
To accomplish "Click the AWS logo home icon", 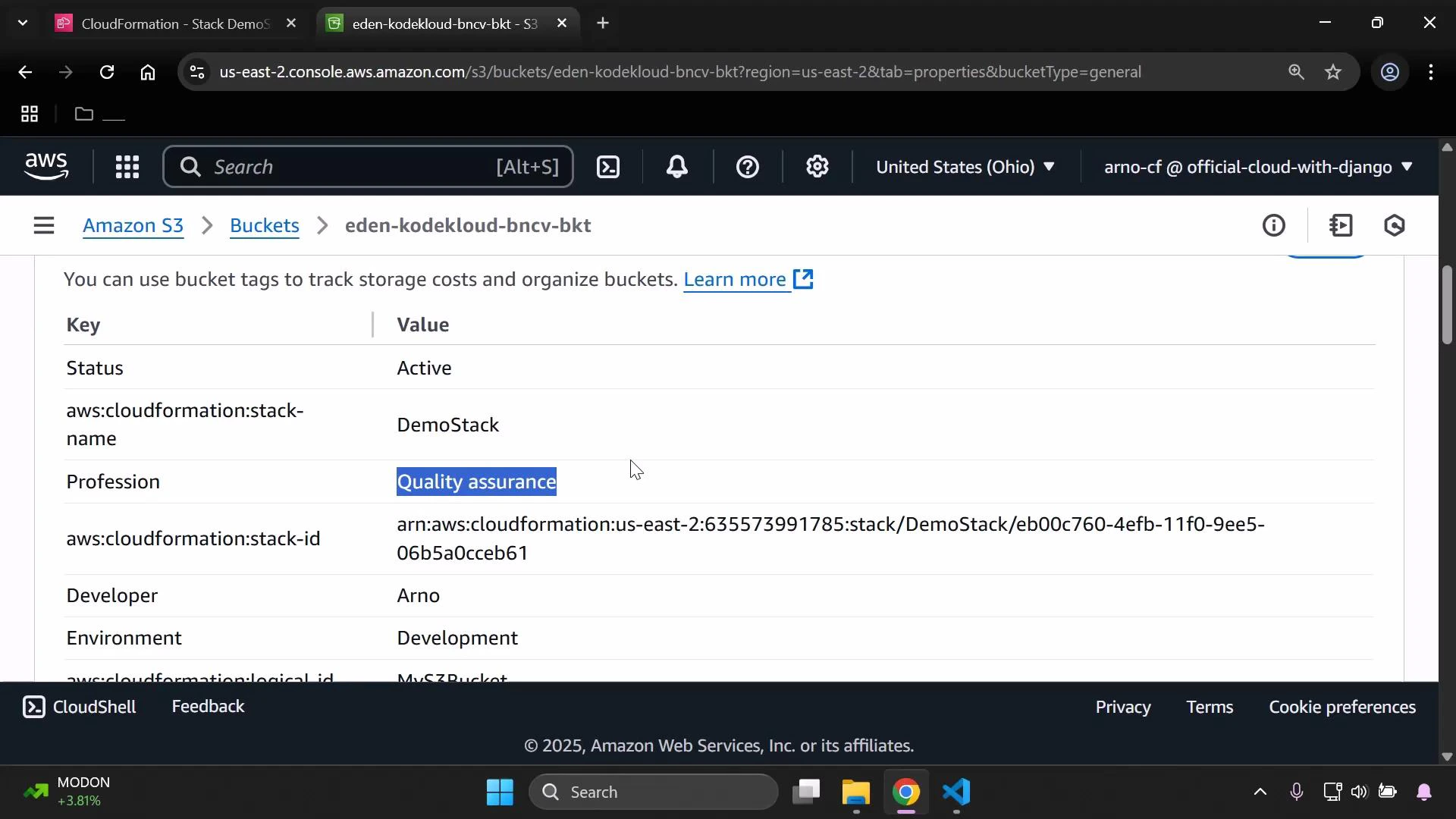I will tap(46, 166).
